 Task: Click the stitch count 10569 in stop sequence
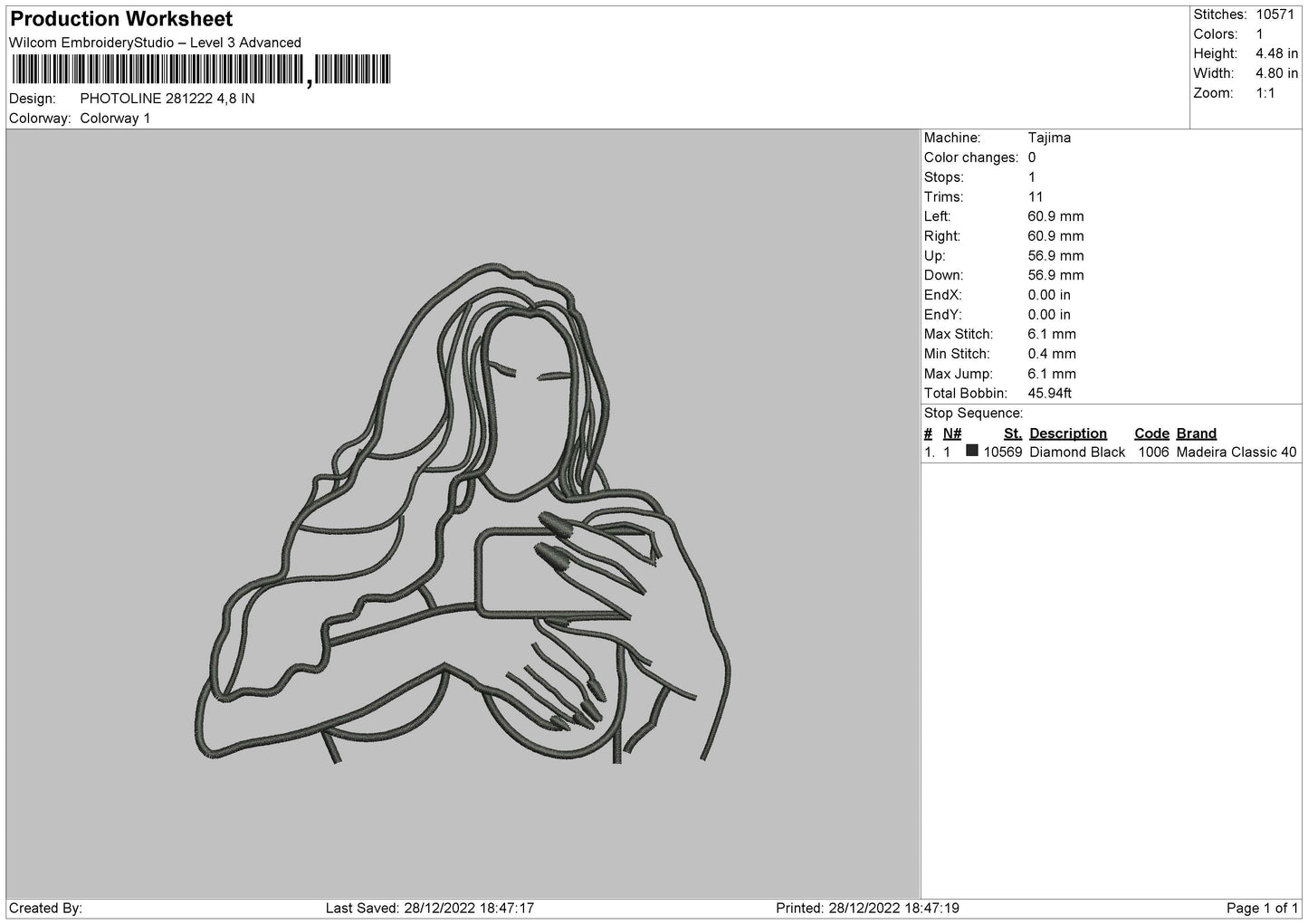[x=1003, y=452]
